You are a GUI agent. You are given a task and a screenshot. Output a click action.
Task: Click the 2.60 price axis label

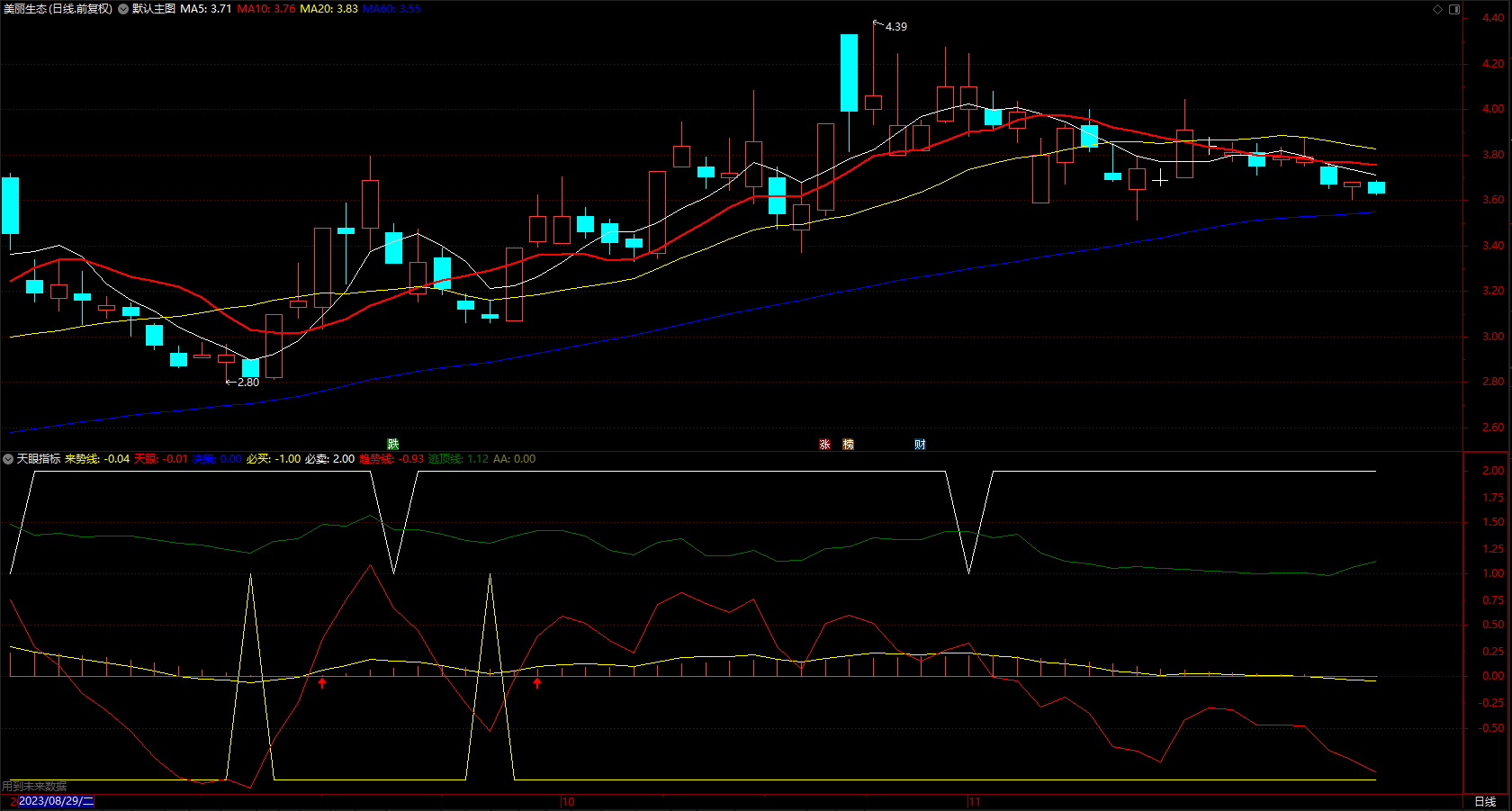(x=1493, y=428)
